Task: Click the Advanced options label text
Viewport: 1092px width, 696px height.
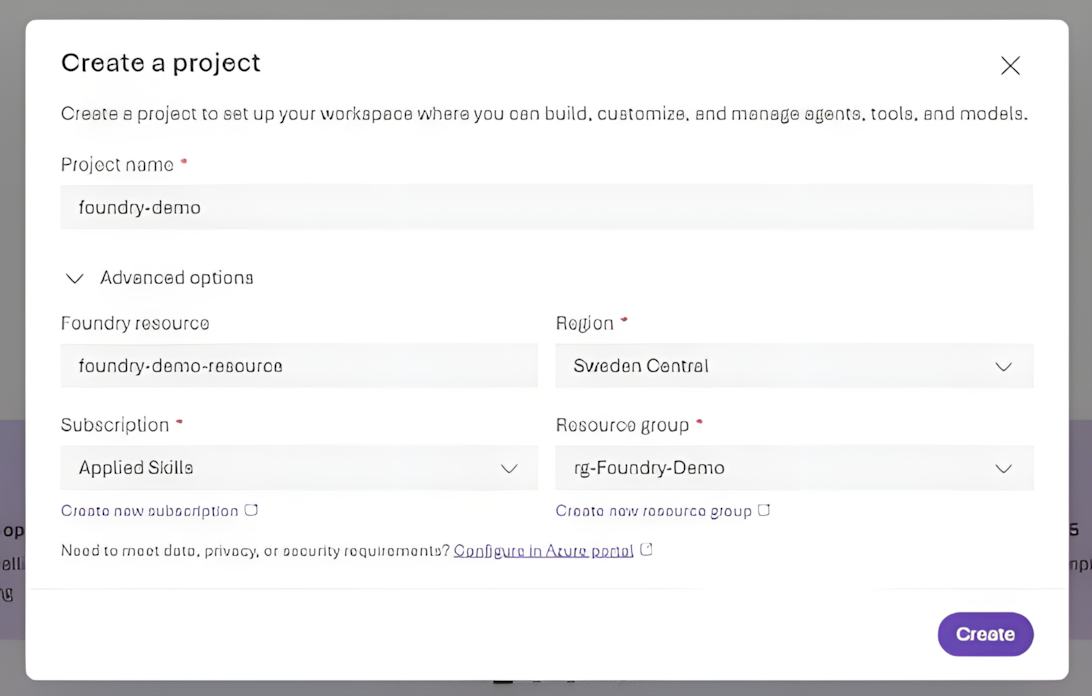Action: 177,278
